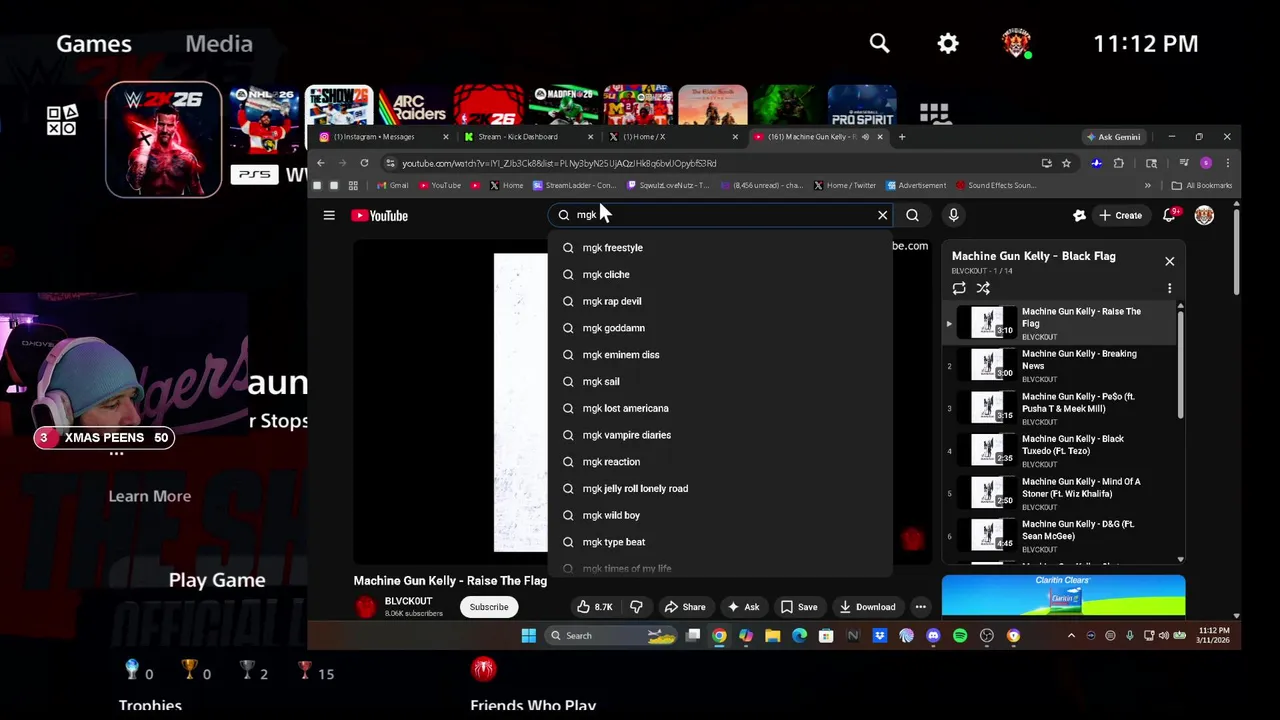Expand the bookmarks overflow chevron

(x=1148, y=185)
